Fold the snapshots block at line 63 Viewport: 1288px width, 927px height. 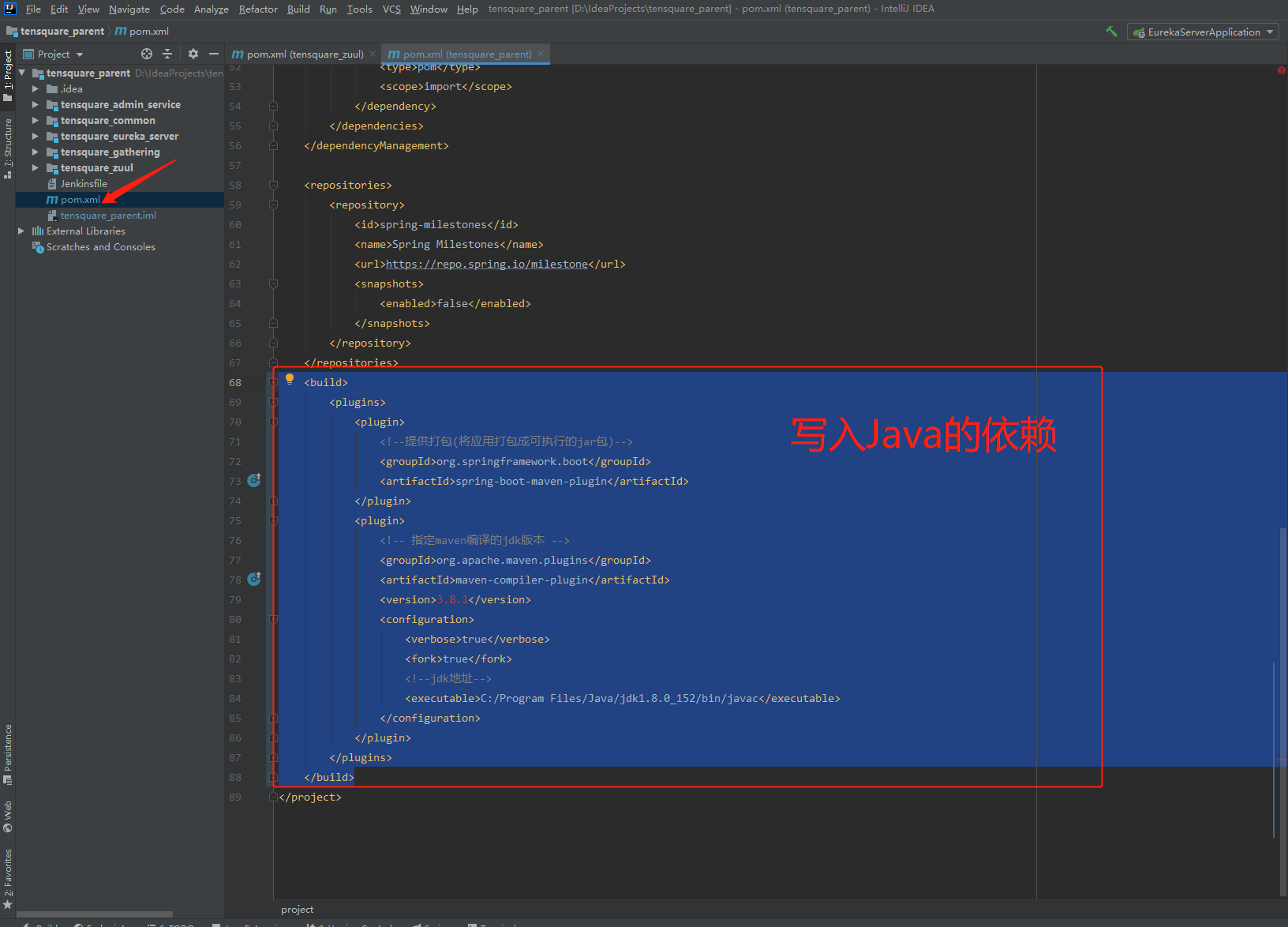pos(273,283)
